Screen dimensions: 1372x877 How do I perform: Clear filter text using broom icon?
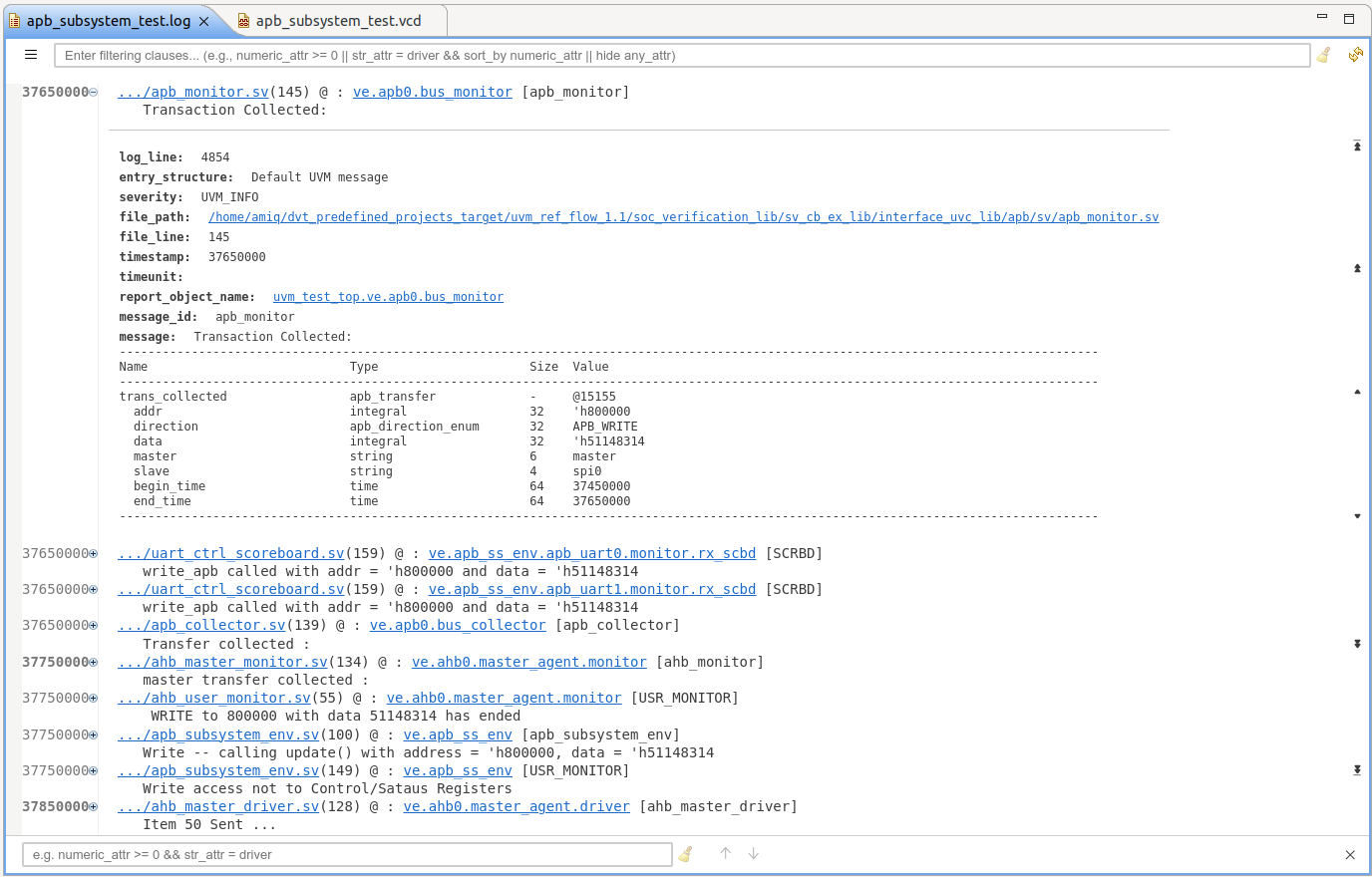pyautogui.click(x=1323, y=55)
